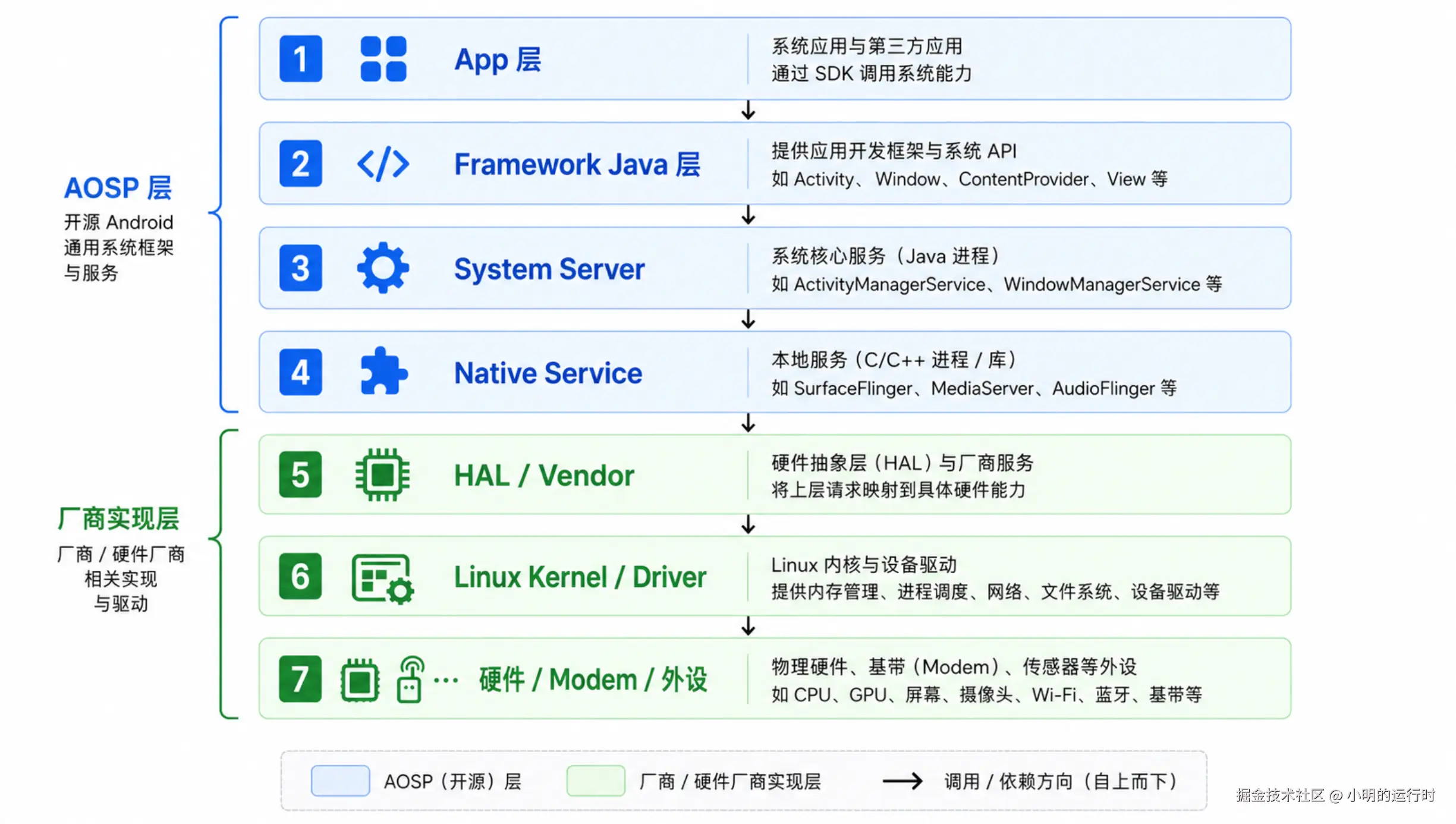Image resolution: width=1456 pixels, height=824 pixels.
Task: Click the 'System Server' title
Action: tap(549, 269)
